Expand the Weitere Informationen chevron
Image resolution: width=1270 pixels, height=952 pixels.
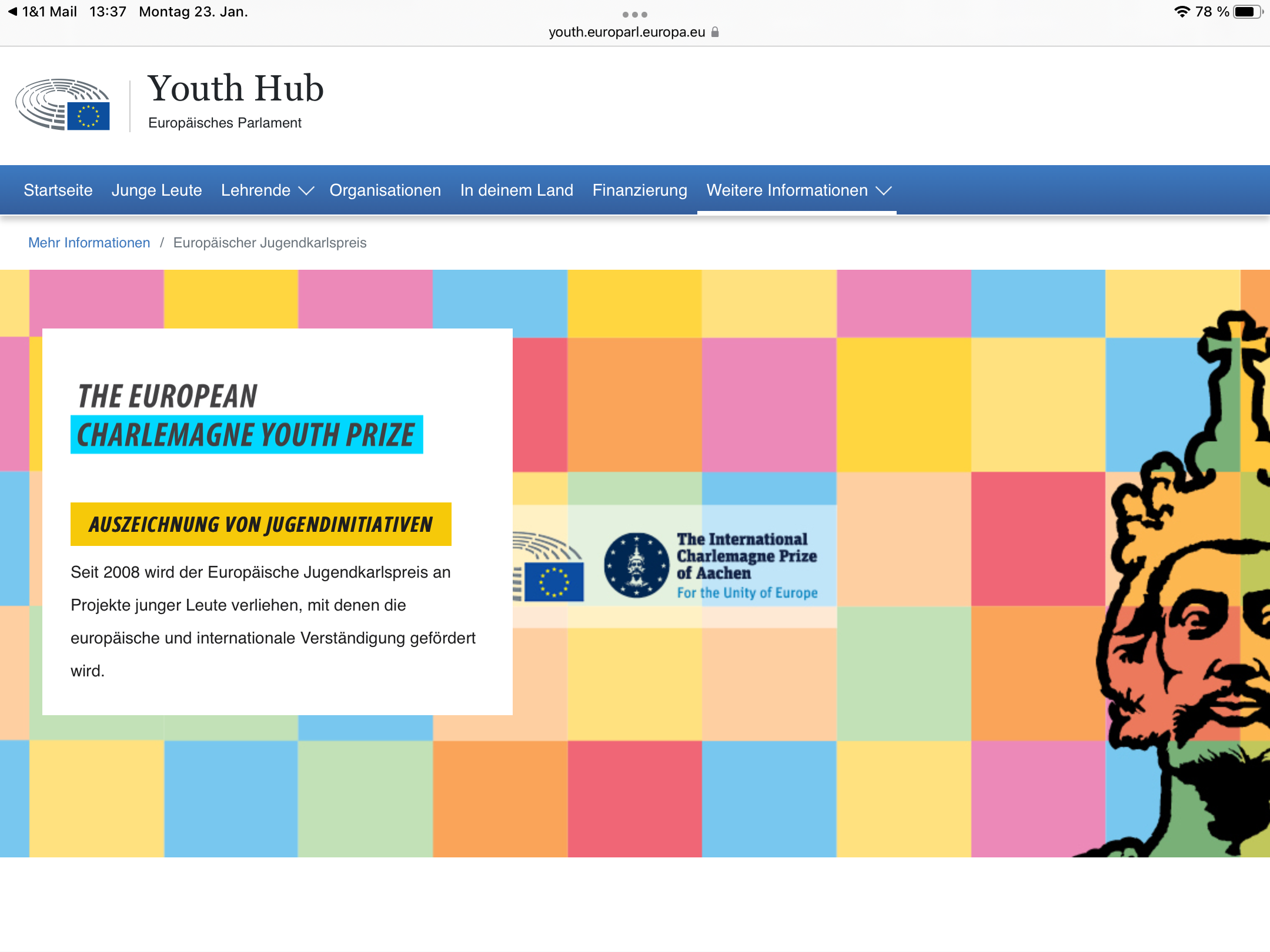click(x=884, y=191)
